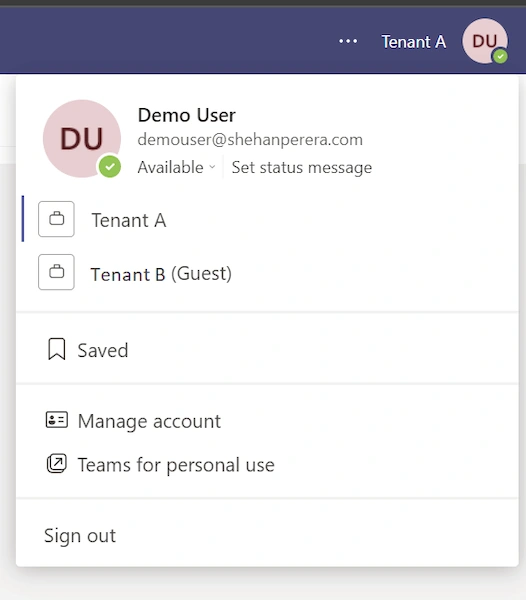
Task: Select Tenant A from the account list
Action: (x=267, y=219)
